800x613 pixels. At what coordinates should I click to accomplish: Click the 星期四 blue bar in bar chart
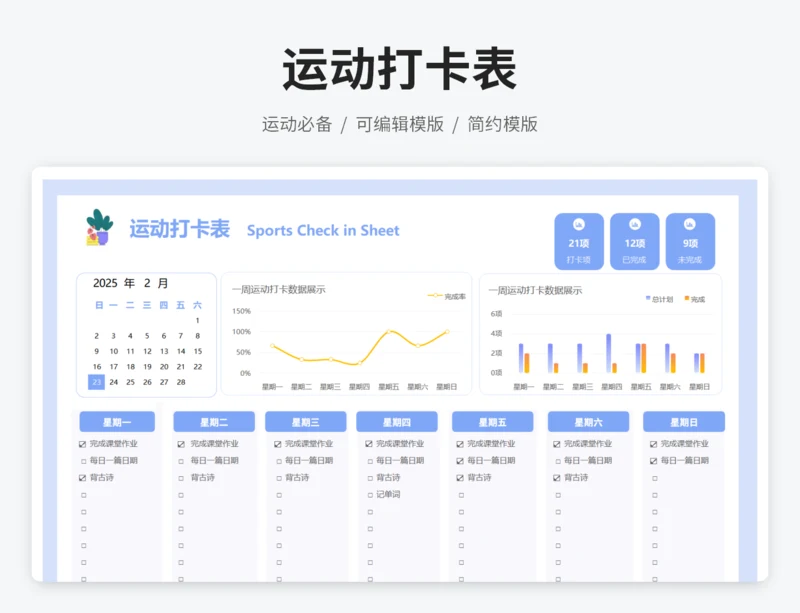coord(608,353)
